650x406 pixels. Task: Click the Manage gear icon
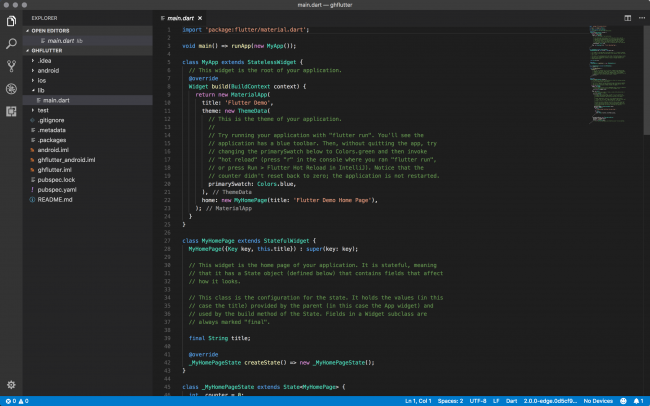click(11, 385)
